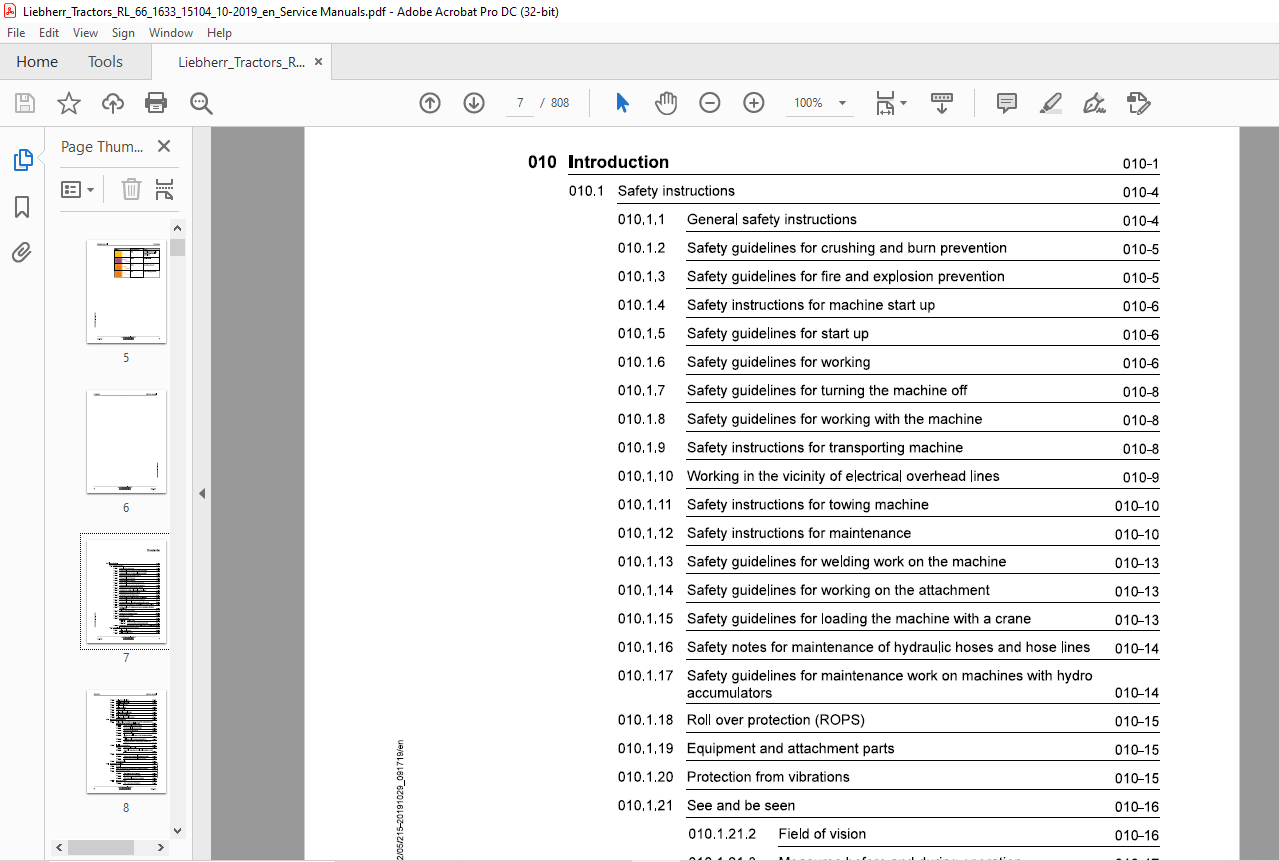Open thumbnail options dropdown menu

[x=78, y=189]
